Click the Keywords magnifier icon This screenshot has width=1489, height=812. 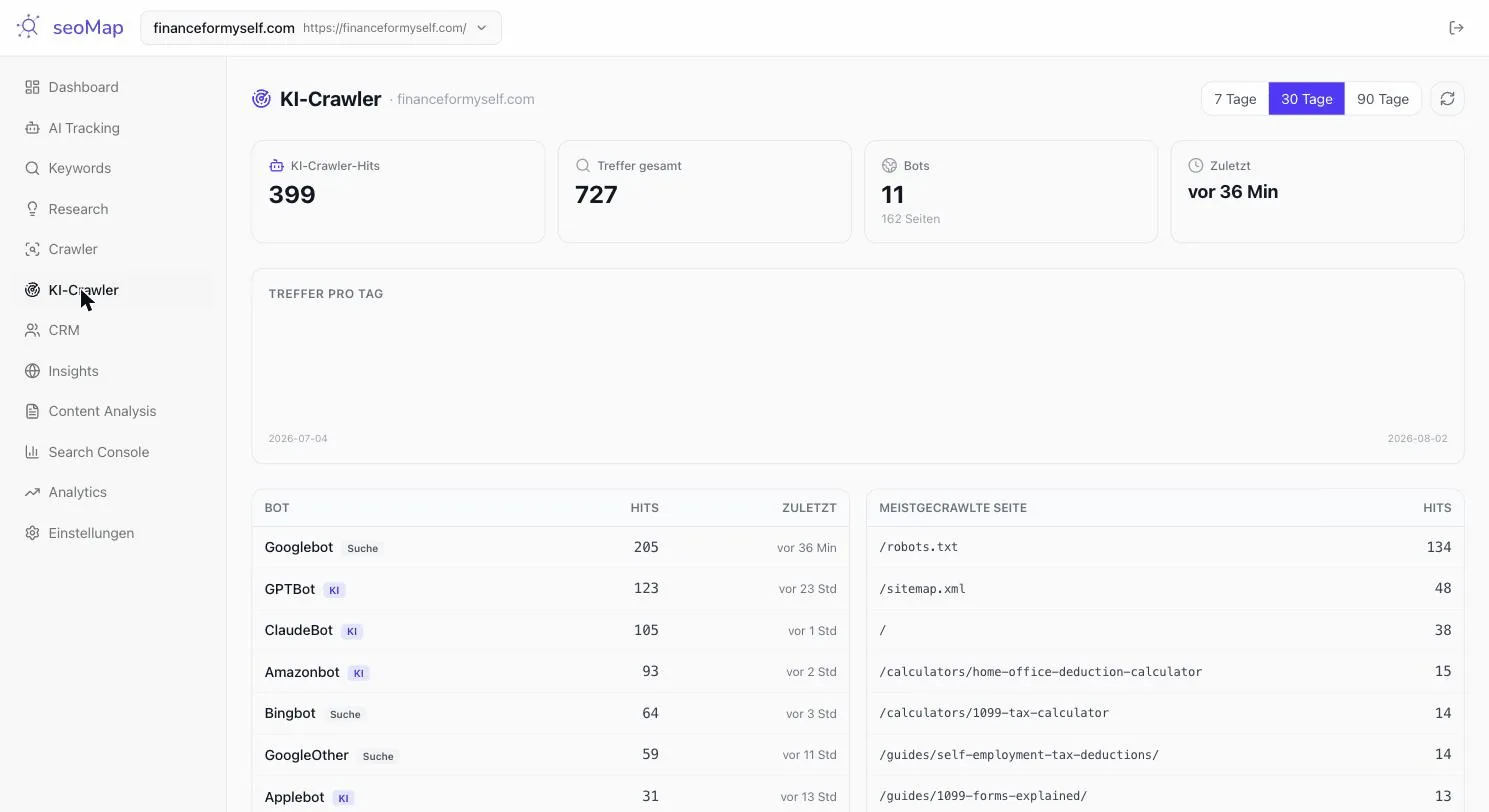pyautogui.click(x=32, y=168)
